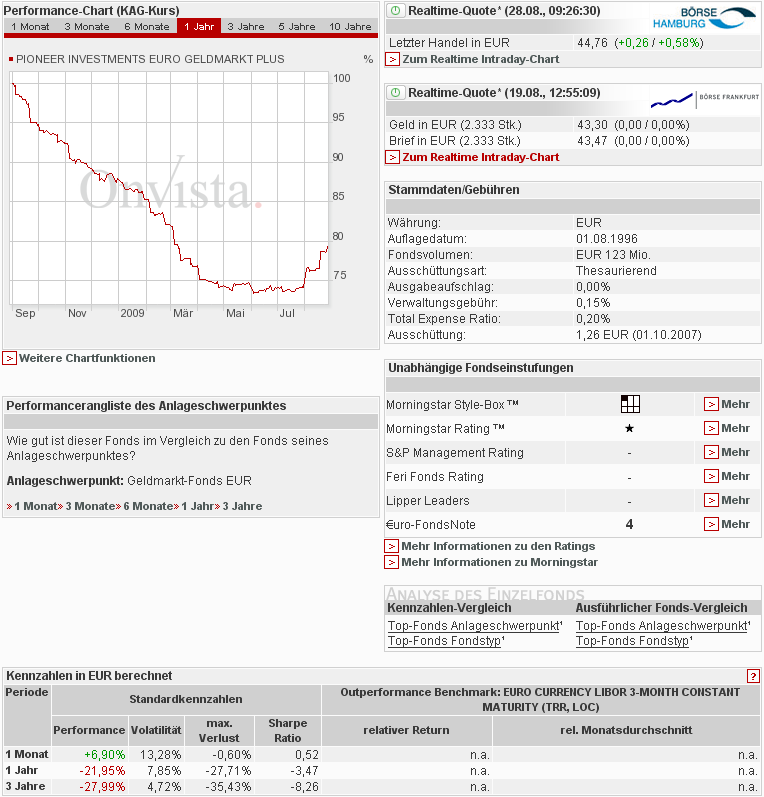The image size is (764, 797).
Task: Open the 6 Monate ranking list link
Action: [147, 506]
